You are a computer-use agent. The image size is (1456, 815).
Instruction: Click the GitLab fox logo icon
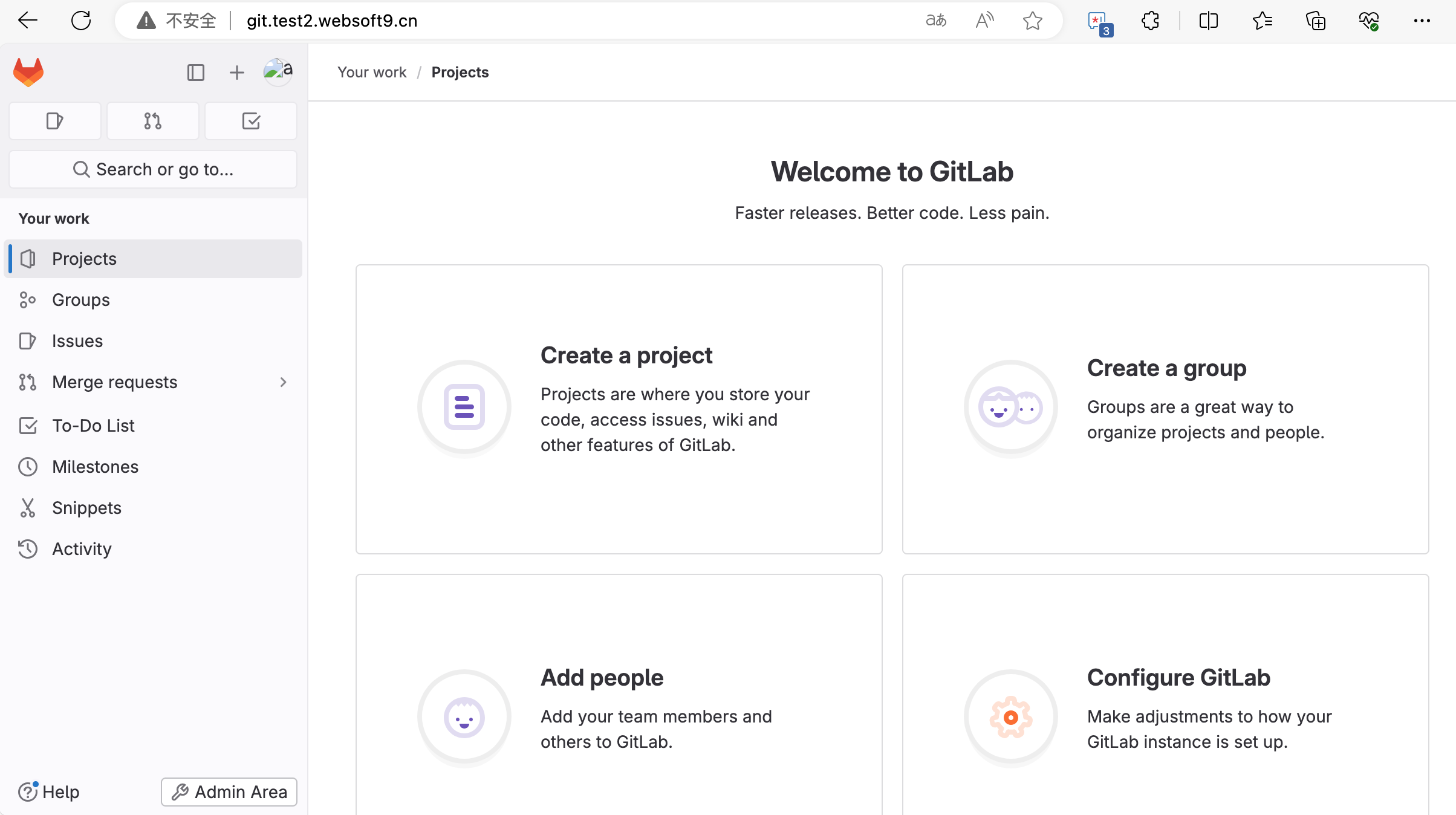click(28, 72)
